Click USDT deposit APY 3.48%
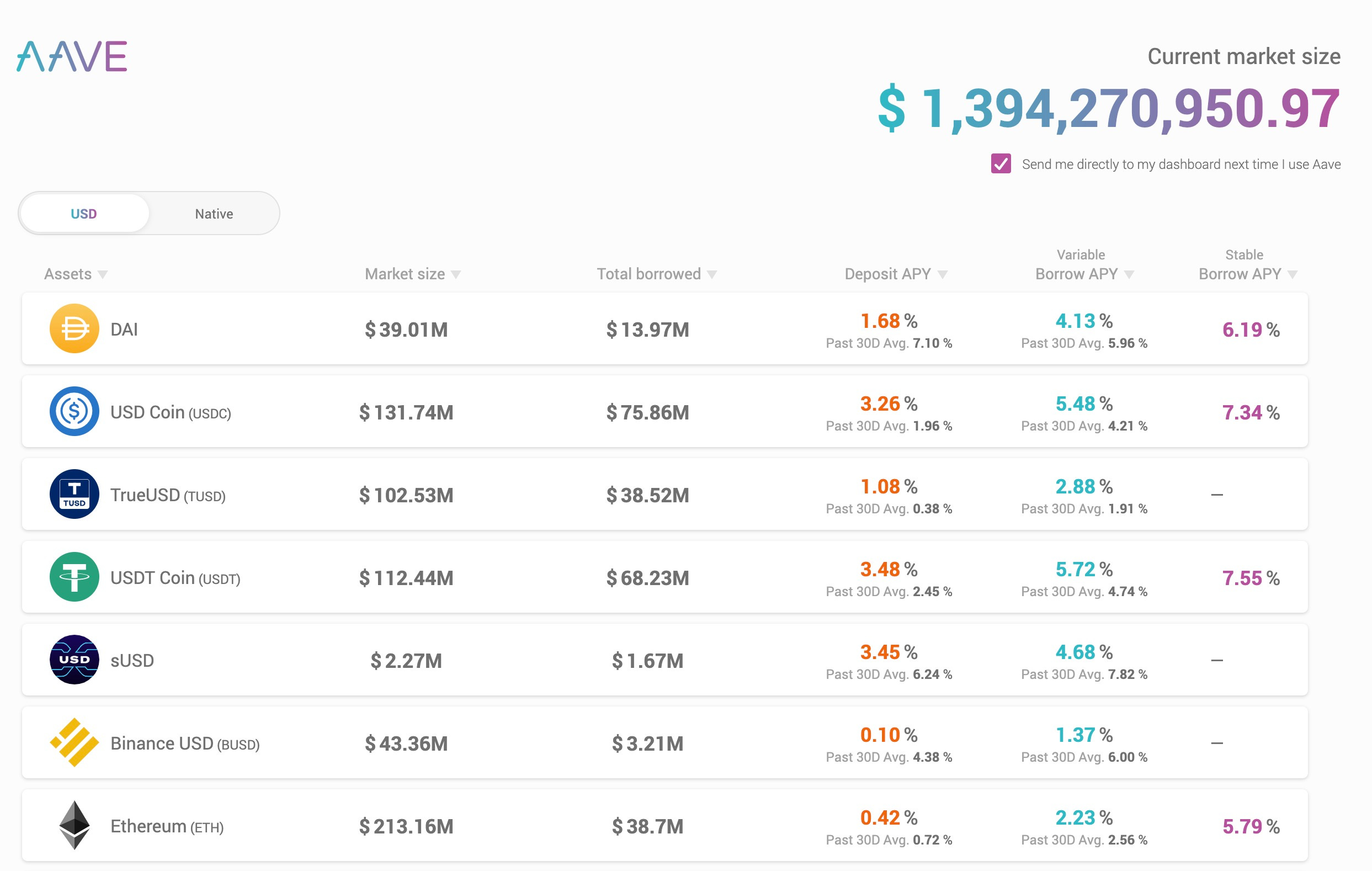 pos(889,569)
